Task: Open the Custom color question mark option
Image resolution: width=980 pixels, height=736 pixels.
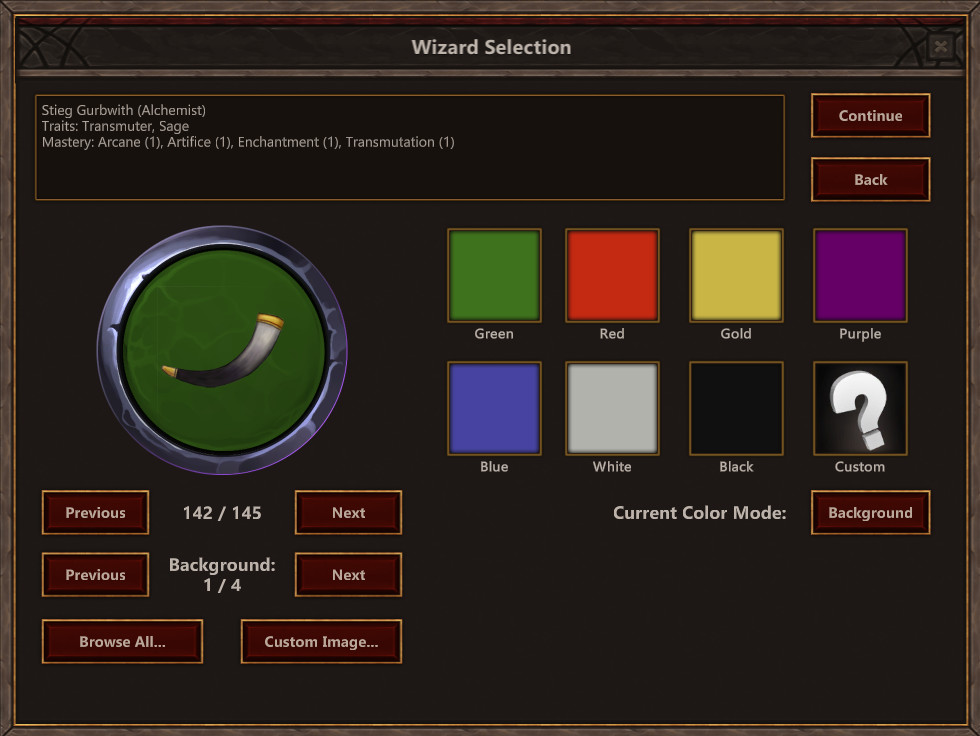Action: [859, 406]
